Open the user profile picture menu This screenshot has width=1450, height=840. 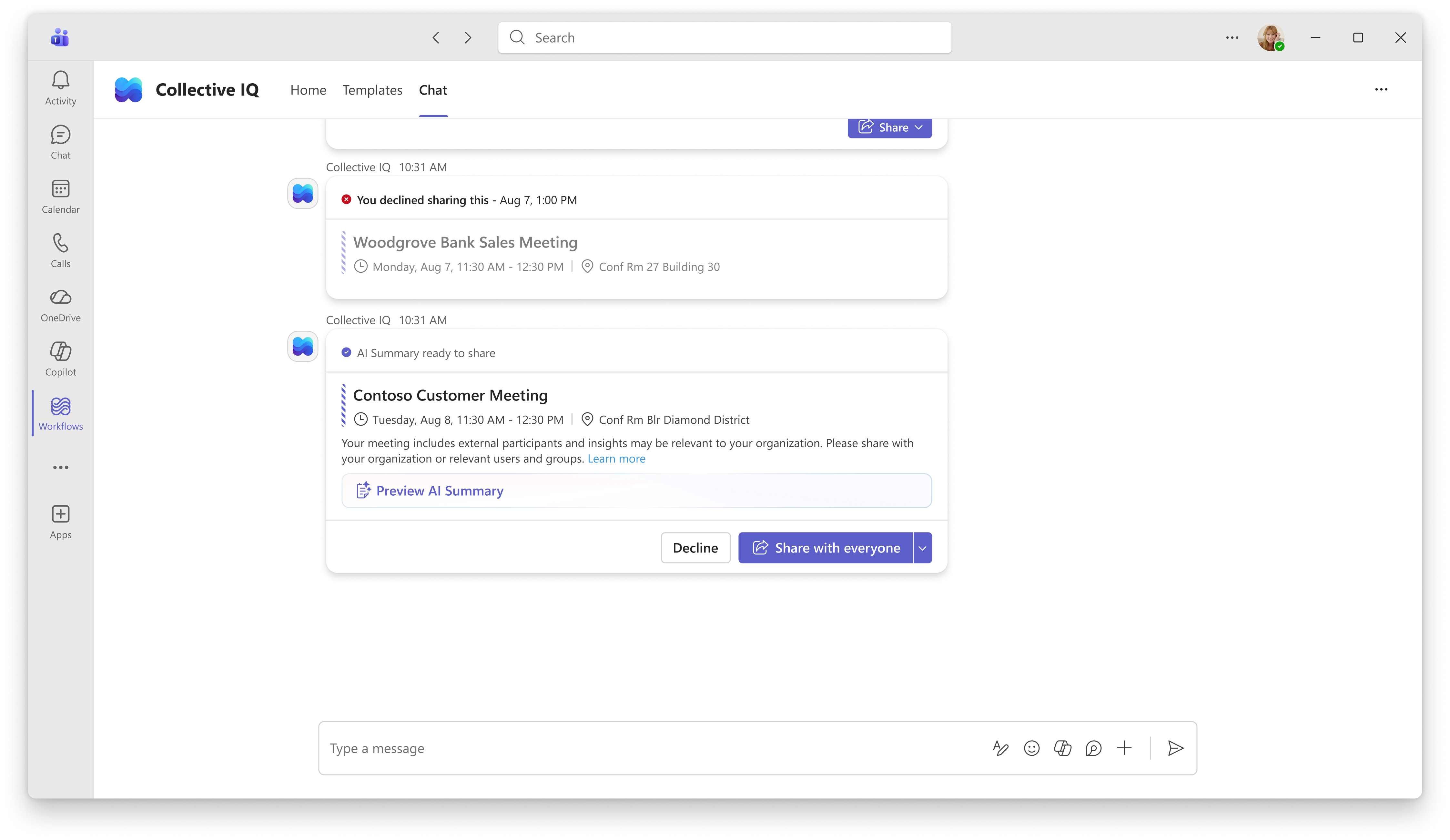(x=1271, y=37)
